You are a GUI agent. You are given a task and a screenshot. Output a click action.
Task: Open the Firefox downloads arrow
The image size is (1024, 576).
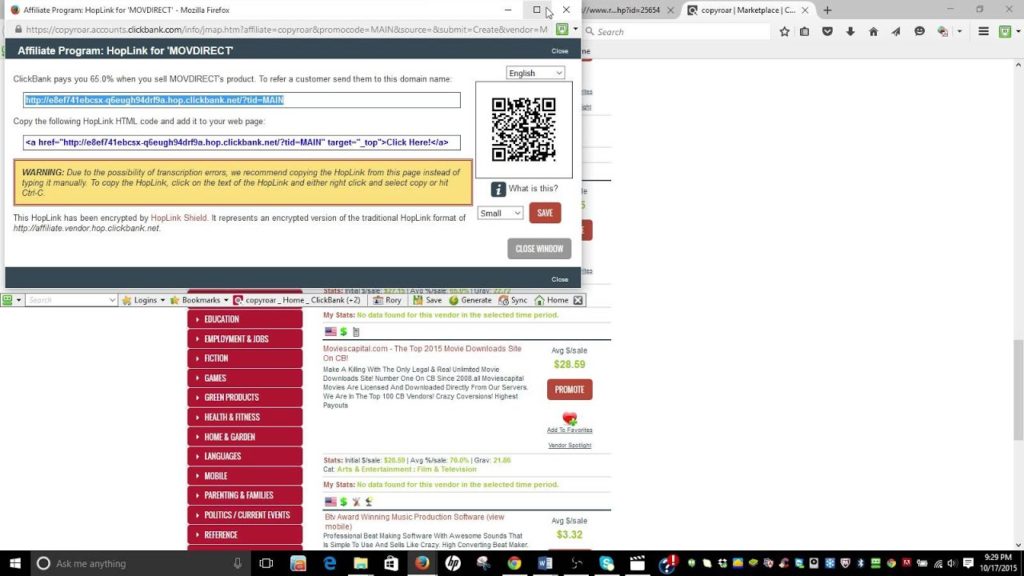850,31
